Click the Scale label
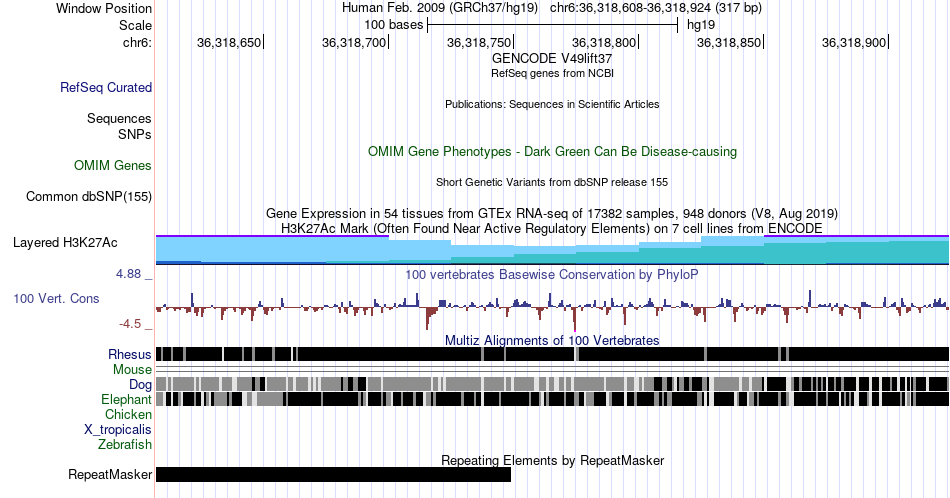Screen dimensions: 950x498 [x=135, y=25]
